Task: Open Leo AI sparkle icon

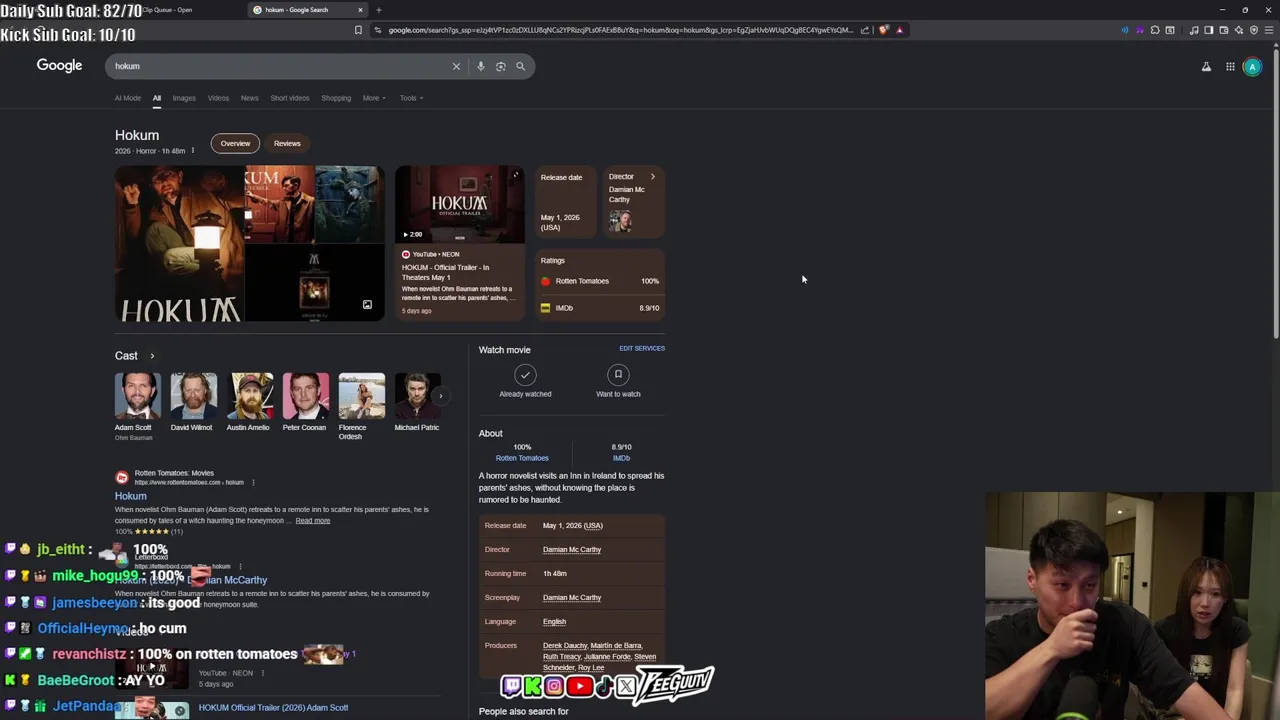Action: coord(1238,30)
